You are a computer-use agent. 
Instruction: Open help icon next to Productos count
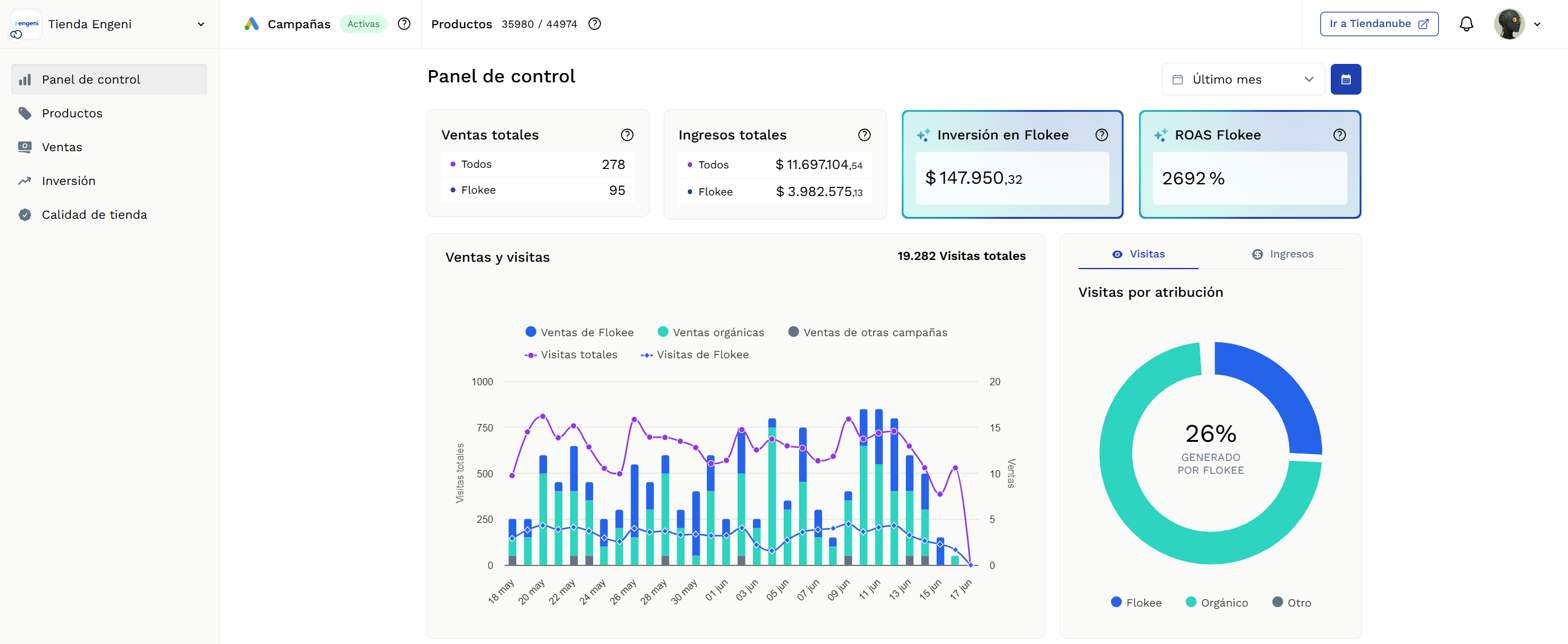pyautogui.click(x=594, y=24)
